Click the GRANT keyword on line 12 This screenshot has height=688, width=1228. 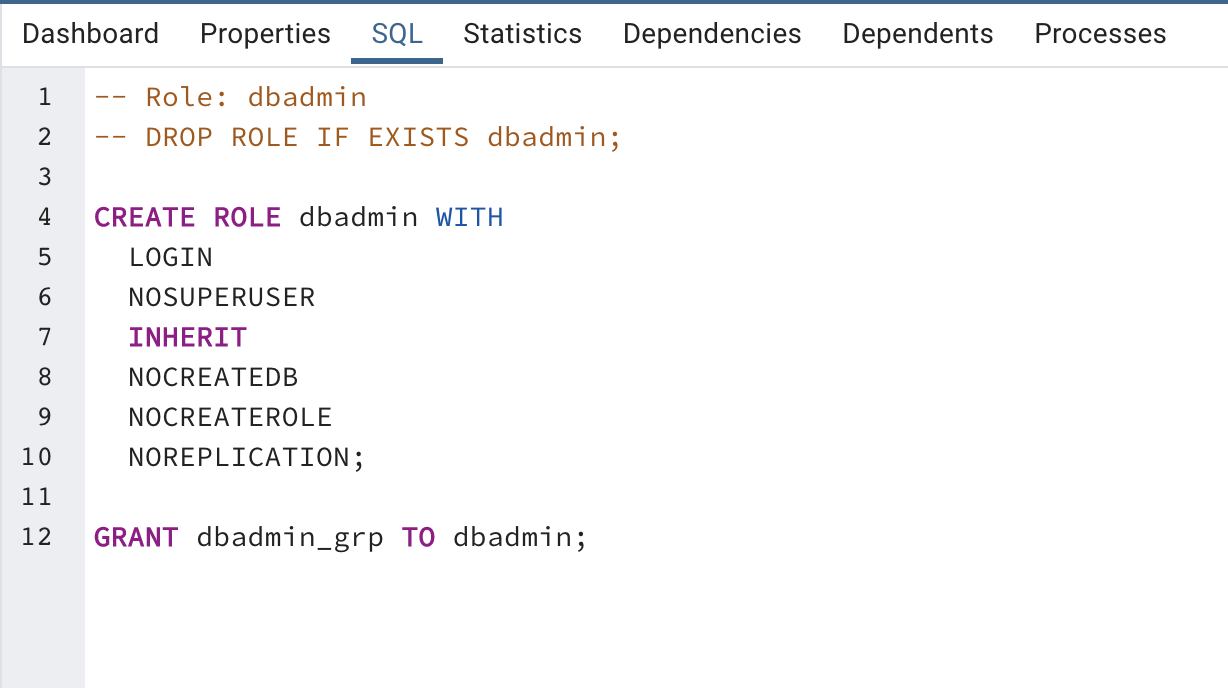click(135, 537)
